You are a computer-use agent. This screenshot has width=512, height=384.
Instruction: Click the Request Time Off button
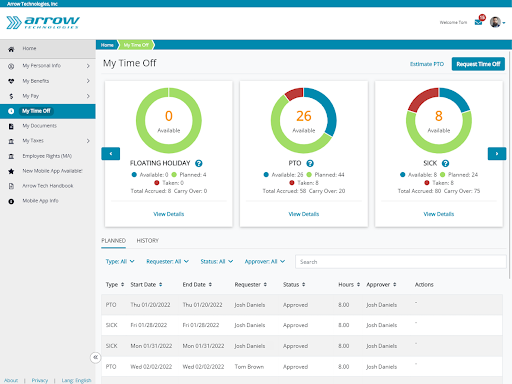[x=478, y=64]
